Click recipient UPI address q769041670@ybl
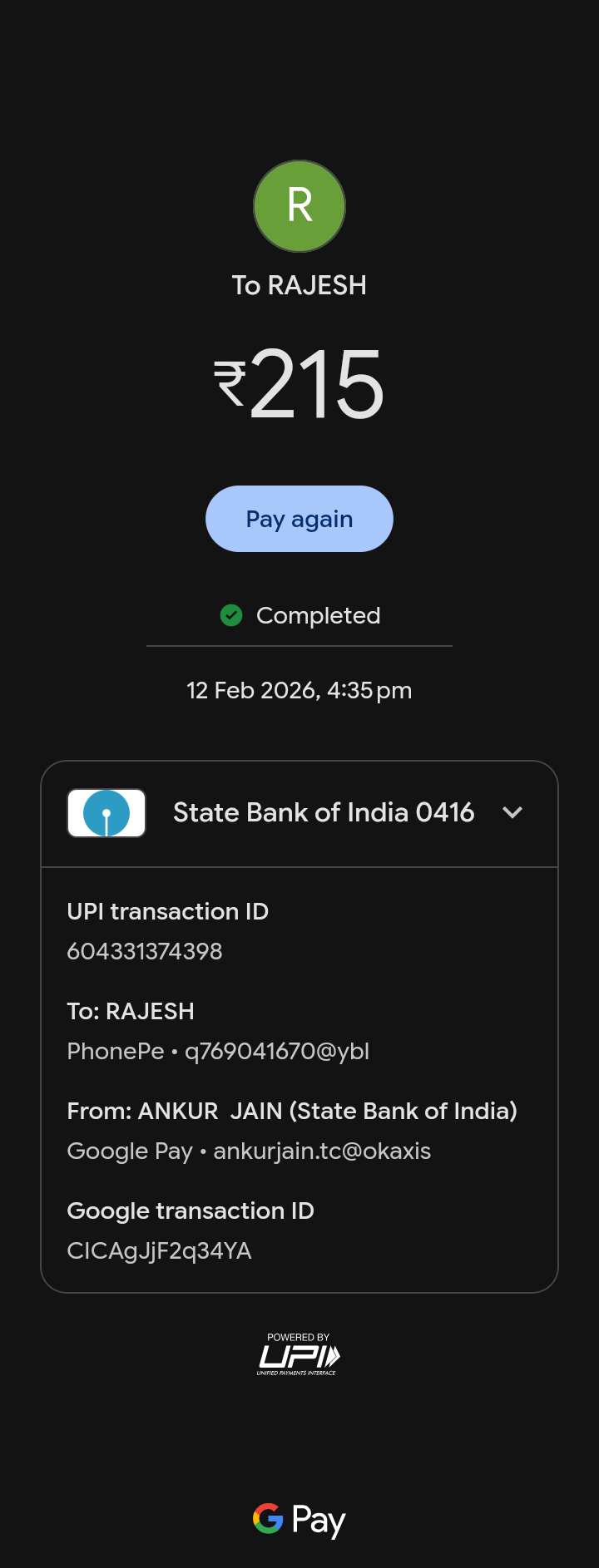 277,1051
